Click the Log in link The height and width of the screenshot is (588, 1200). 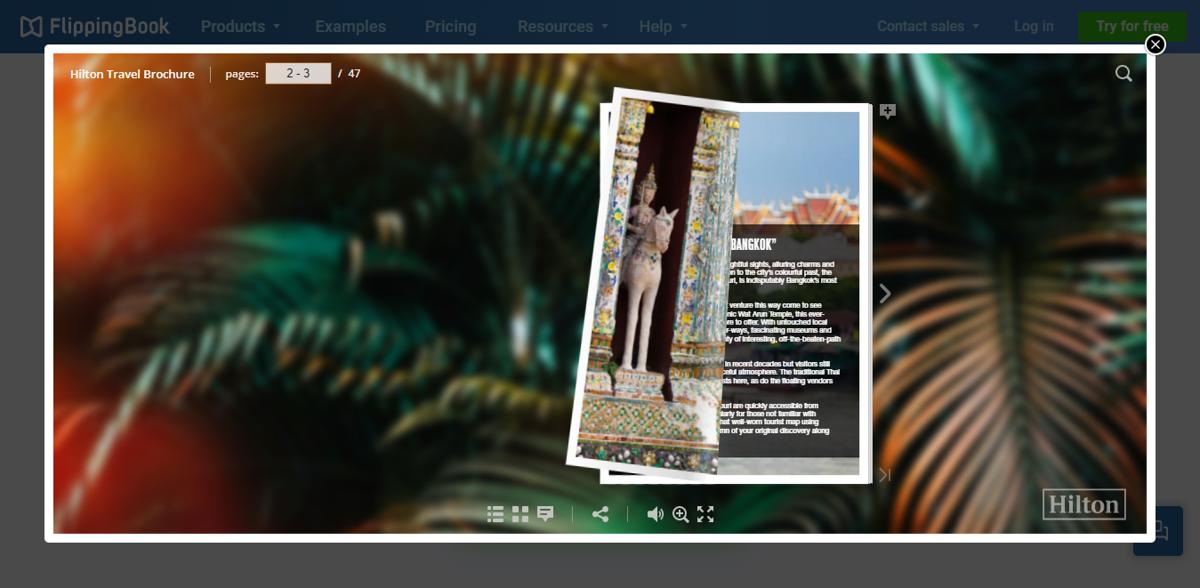coord(1033,27)
